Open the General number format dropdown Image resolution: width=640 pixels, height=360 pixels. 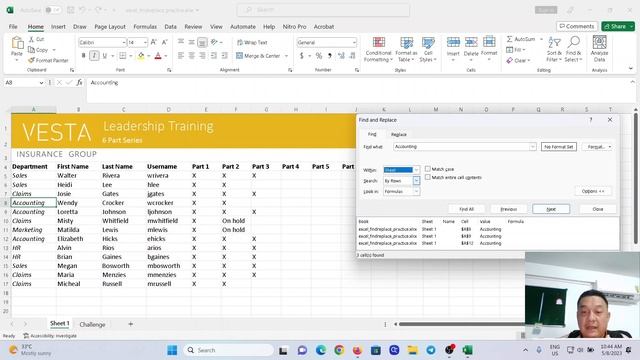click(353, 42)
